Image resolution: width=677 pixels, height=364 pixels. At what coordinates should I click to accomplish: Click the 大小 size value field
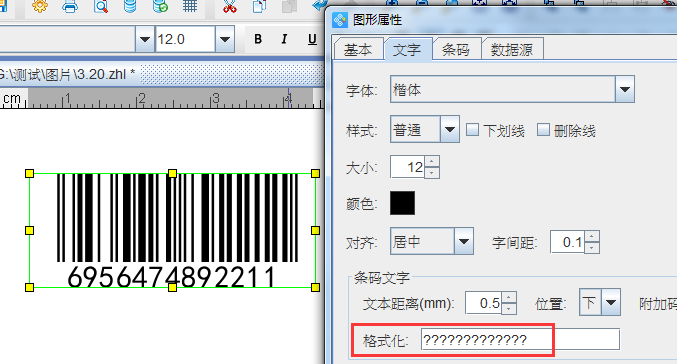tap(408, 167)
